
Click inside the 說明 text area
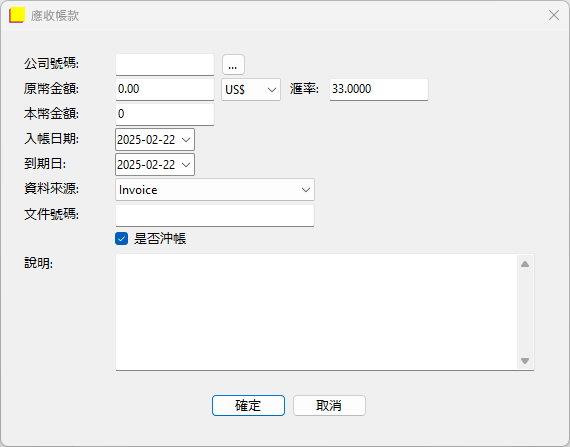coord(316,312)
